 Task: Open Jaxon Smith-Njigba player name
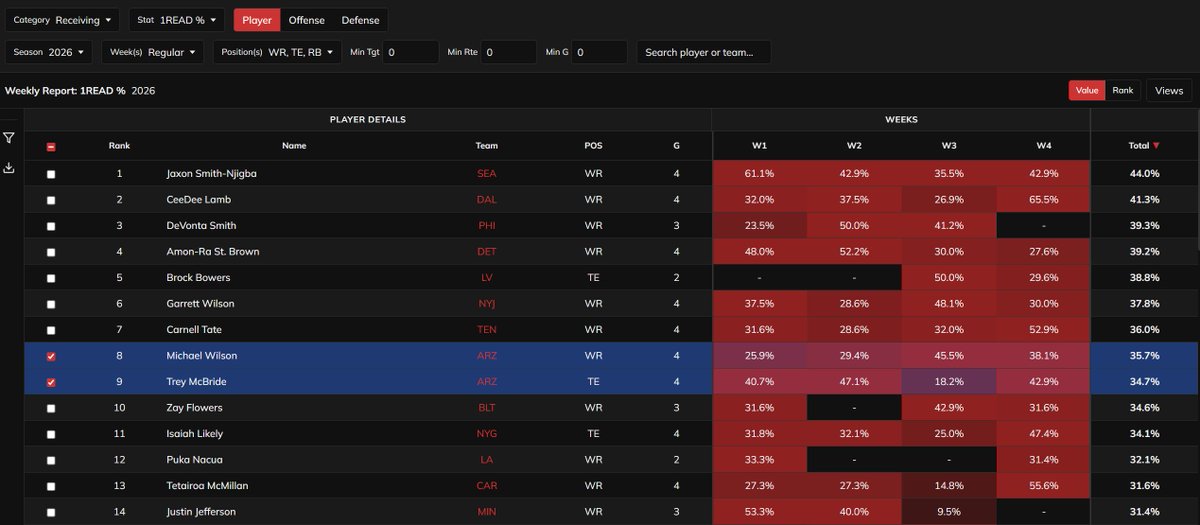[x=212, y=174]
